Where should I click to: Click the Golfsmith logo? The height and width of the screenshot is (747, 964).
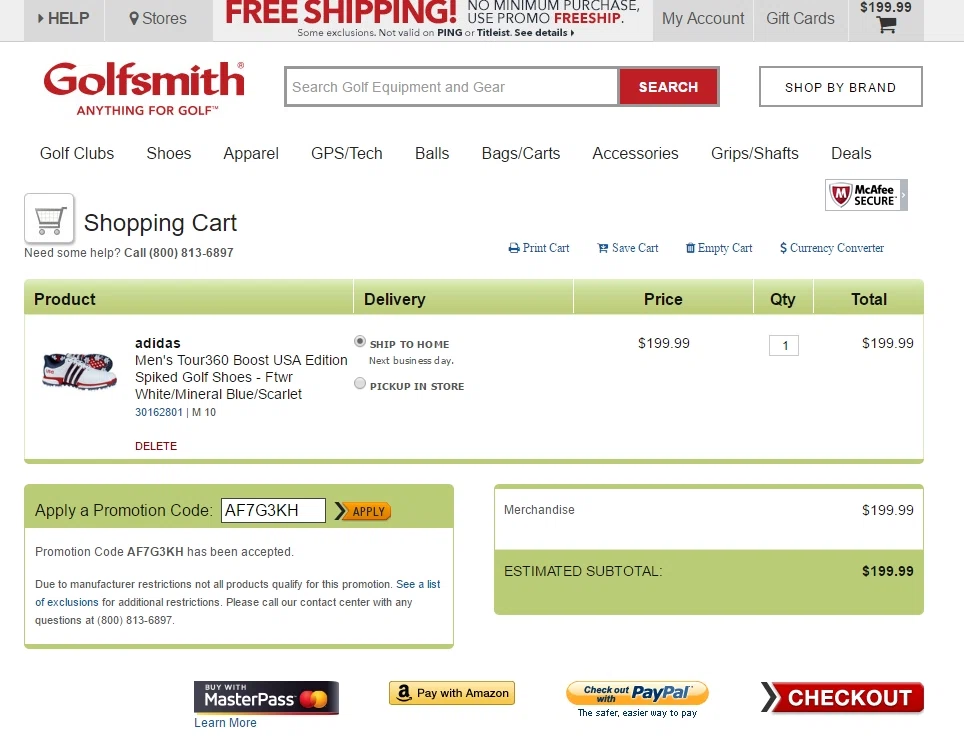(x=144, y=88)
